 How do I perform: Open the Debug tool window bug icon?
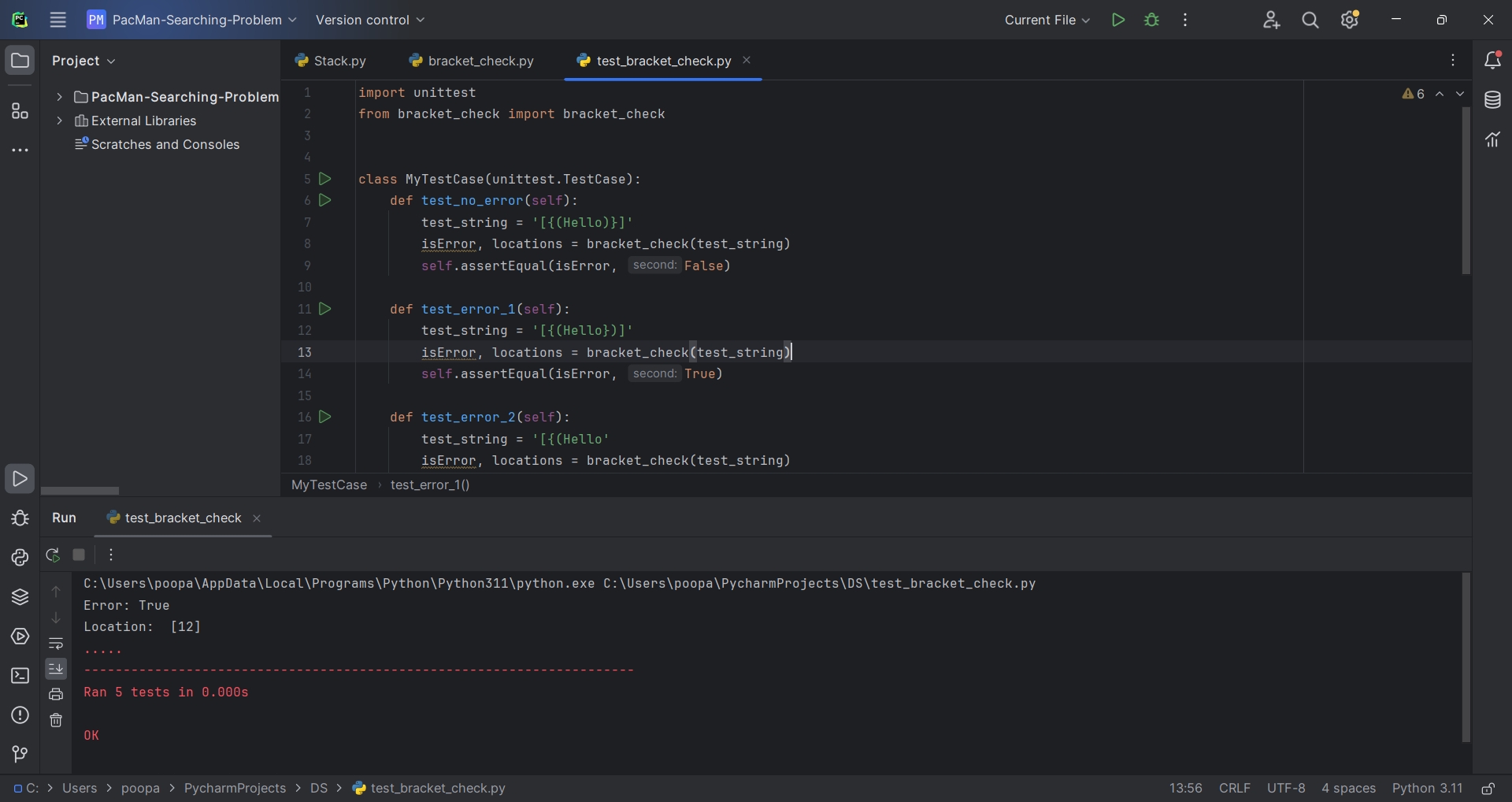20,518
